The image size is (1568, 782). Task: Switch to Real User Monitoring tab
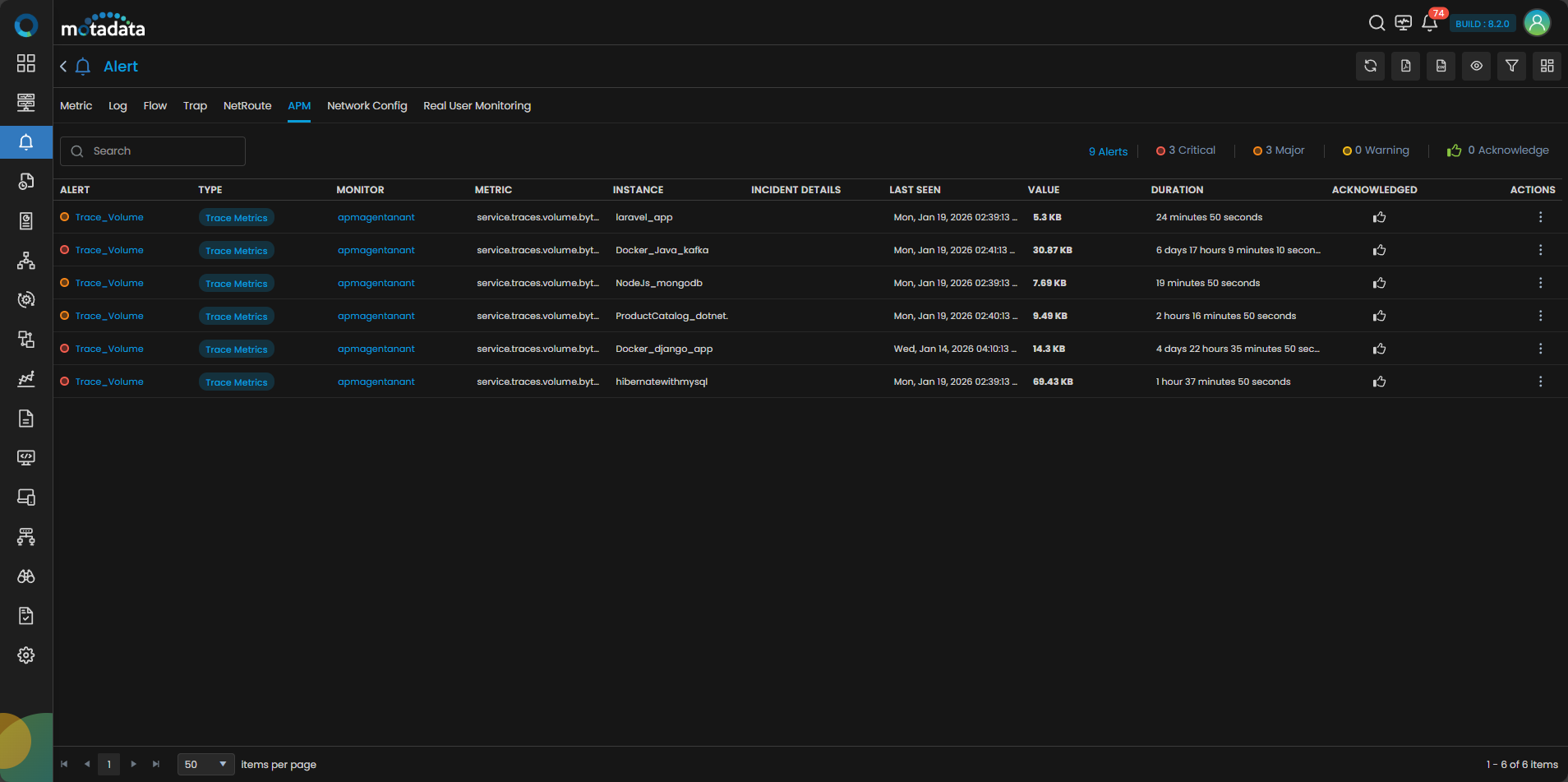pos(477,106)
